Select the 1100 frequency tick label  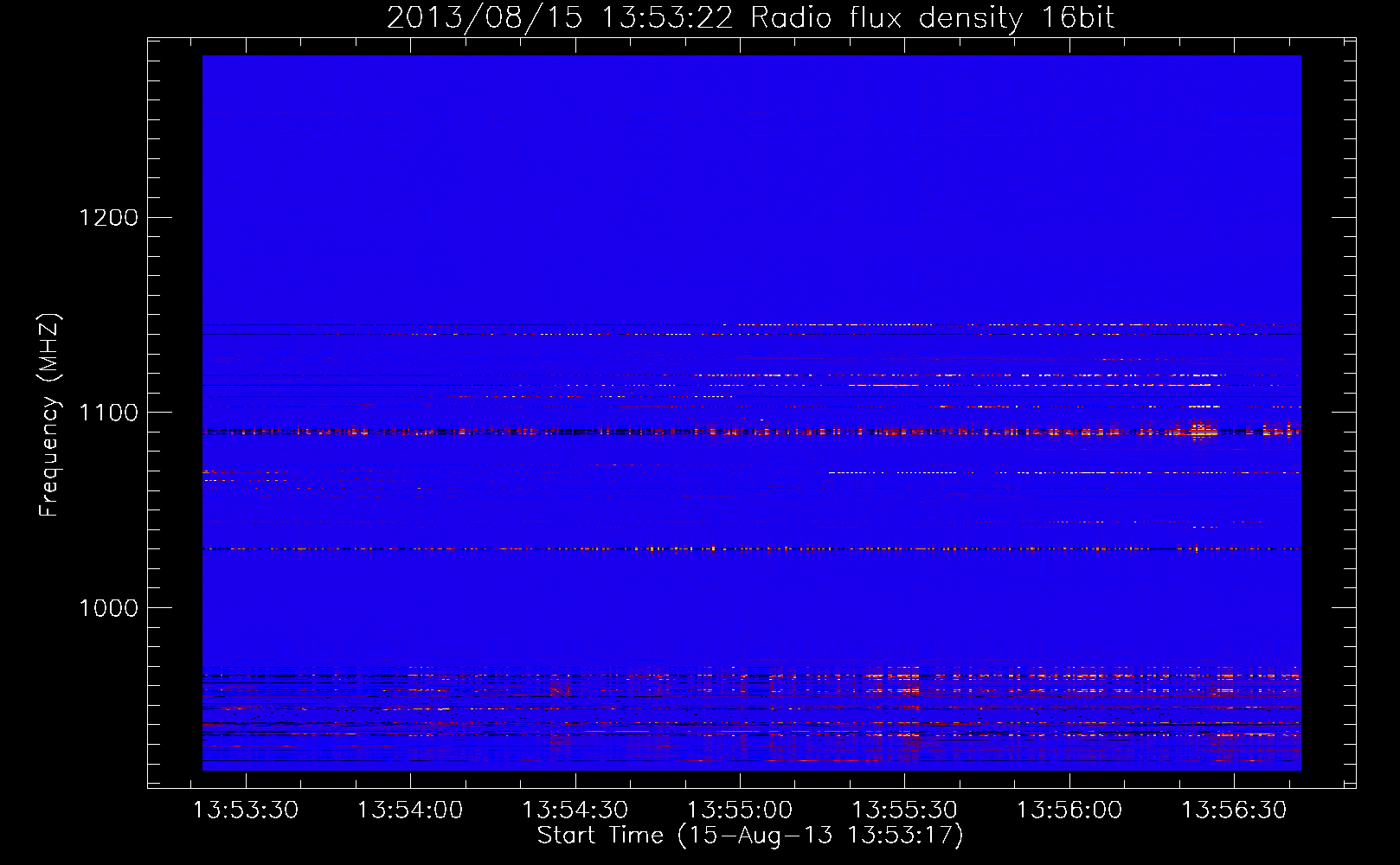point(109,413)
